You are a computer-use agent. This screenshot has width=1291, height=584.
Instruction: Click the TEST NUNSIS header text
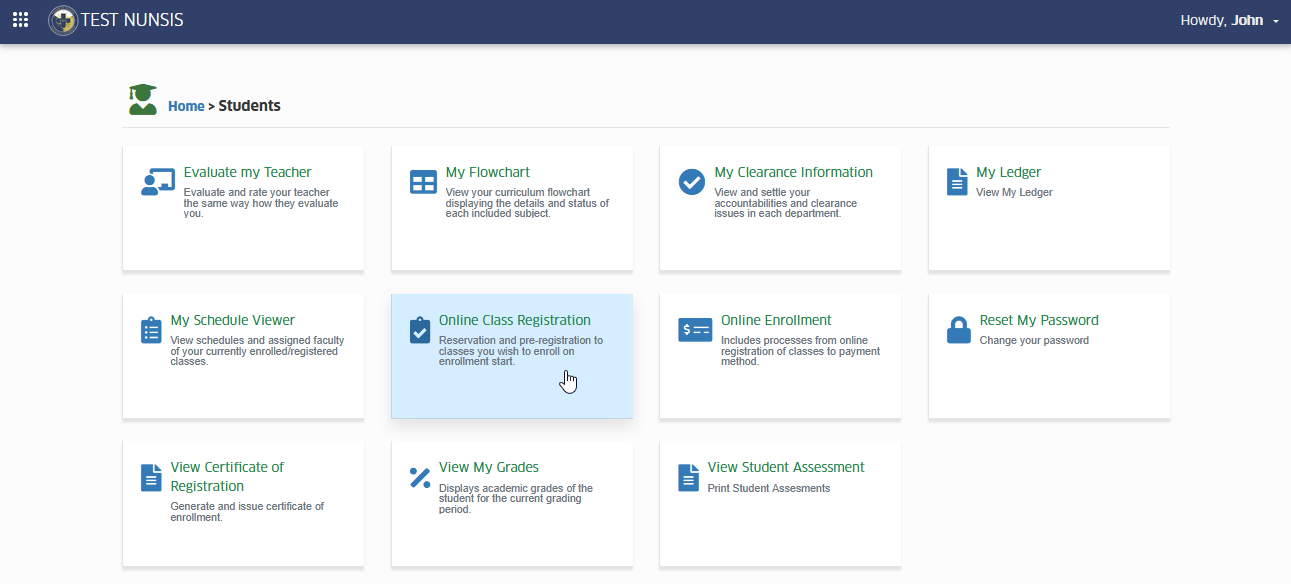coord(132,20)
